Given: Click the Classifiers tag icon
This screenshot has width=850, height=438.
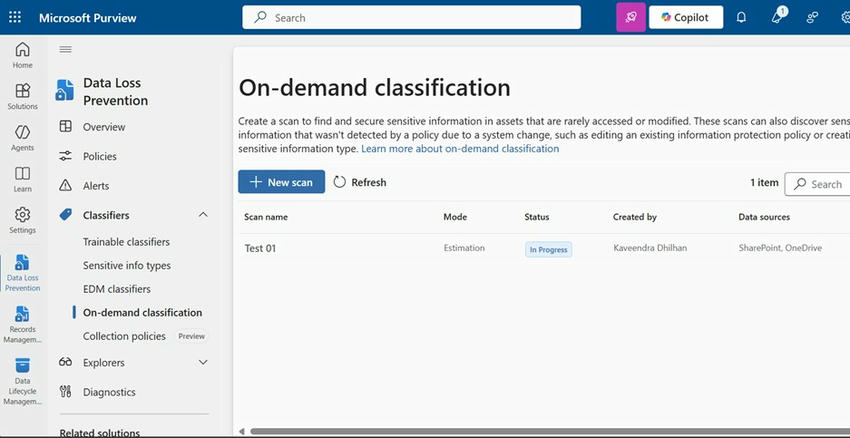Looking at the screenshot, I should tap(65, 215).
